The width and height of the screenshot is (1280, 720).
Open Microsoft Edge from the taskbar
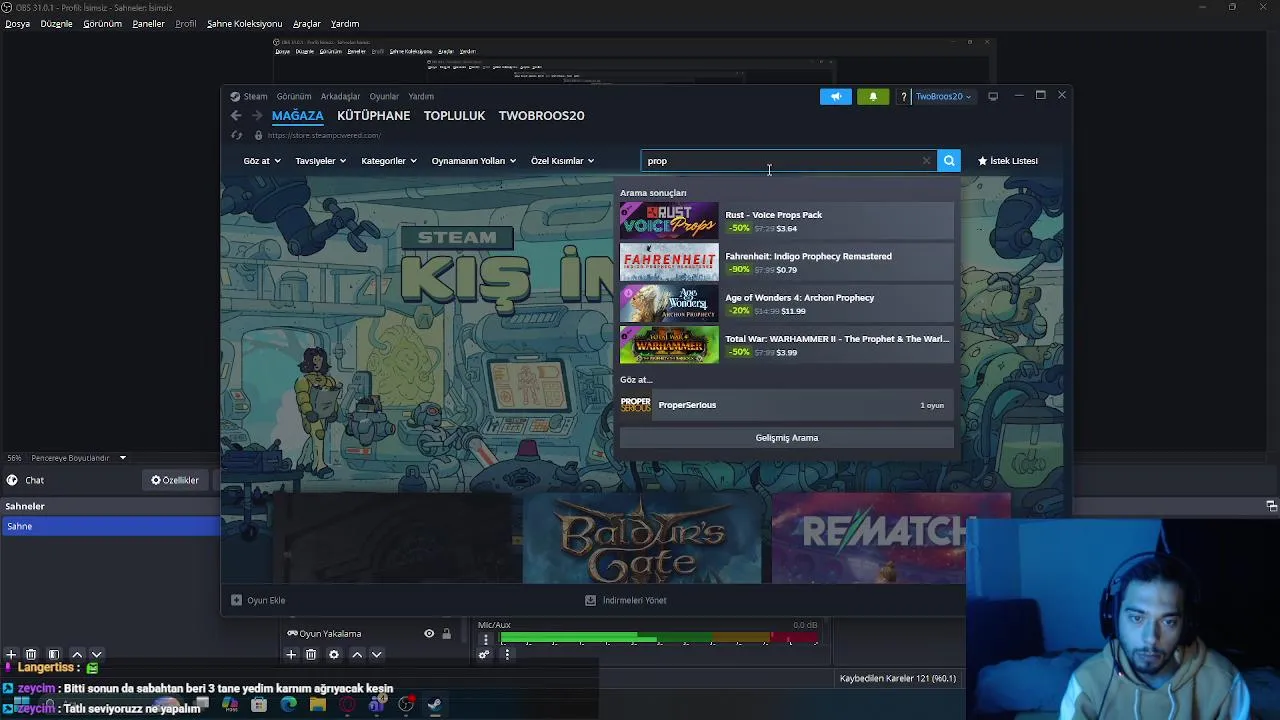(289, 705)
